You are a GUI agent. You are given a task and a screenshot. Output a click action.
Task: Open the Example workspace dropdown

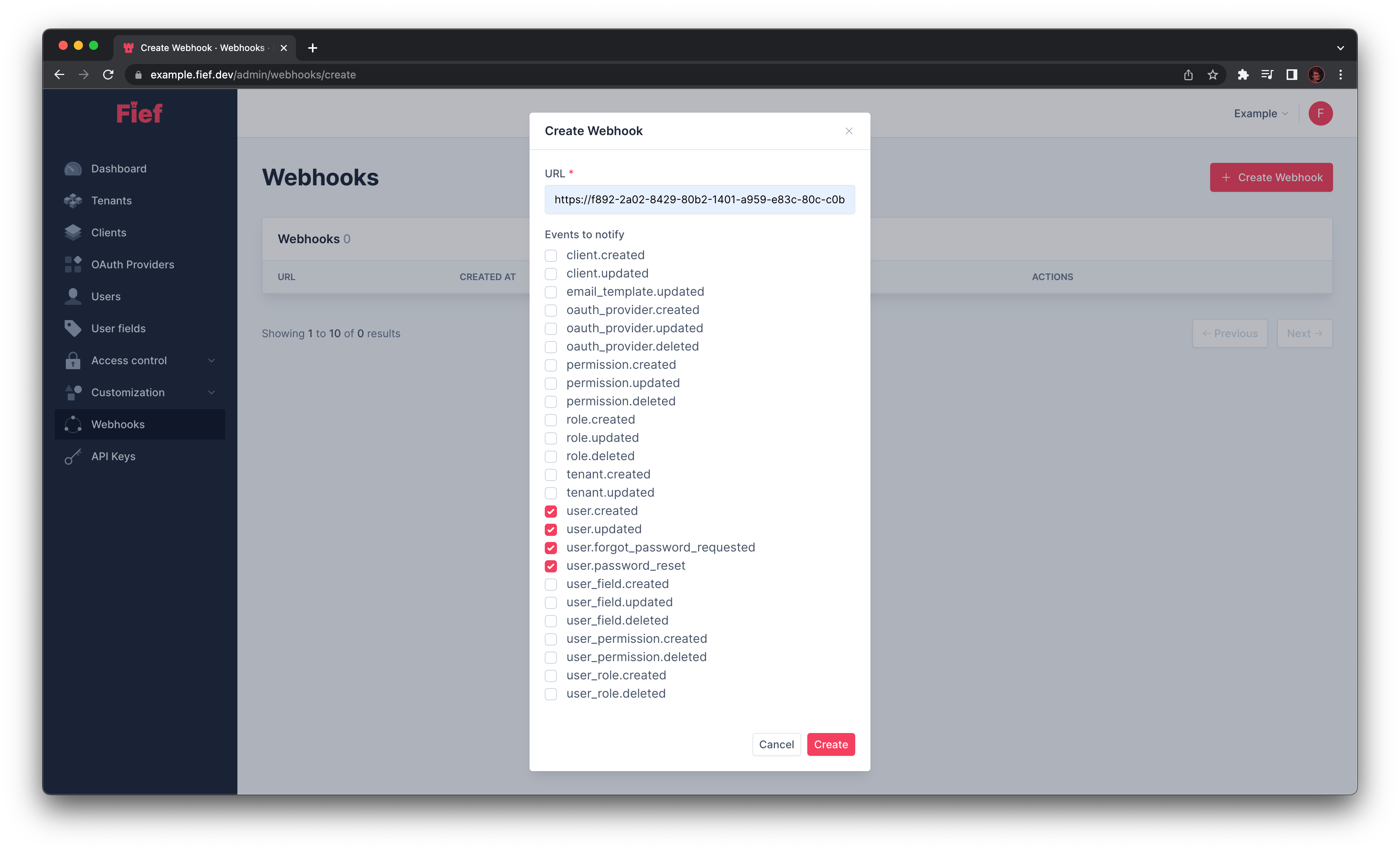click(1260, 113)
